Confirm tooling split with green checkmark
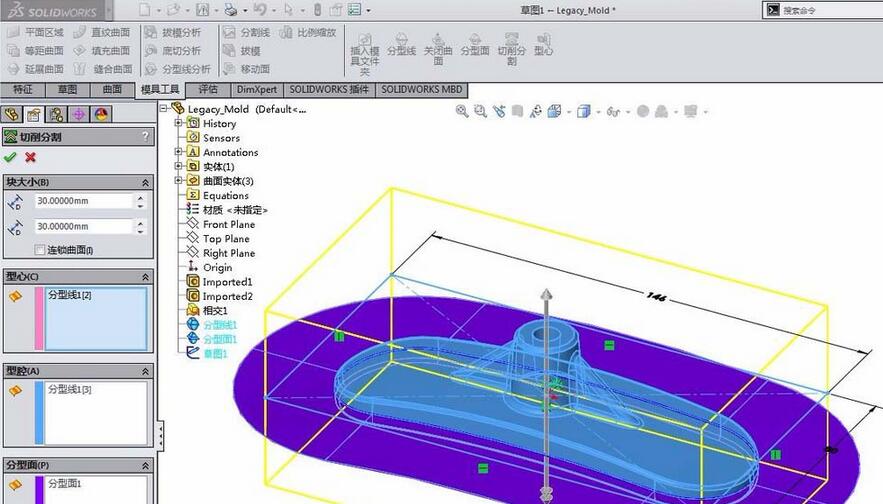Screen dimensions: 883x504 (10, 158)
